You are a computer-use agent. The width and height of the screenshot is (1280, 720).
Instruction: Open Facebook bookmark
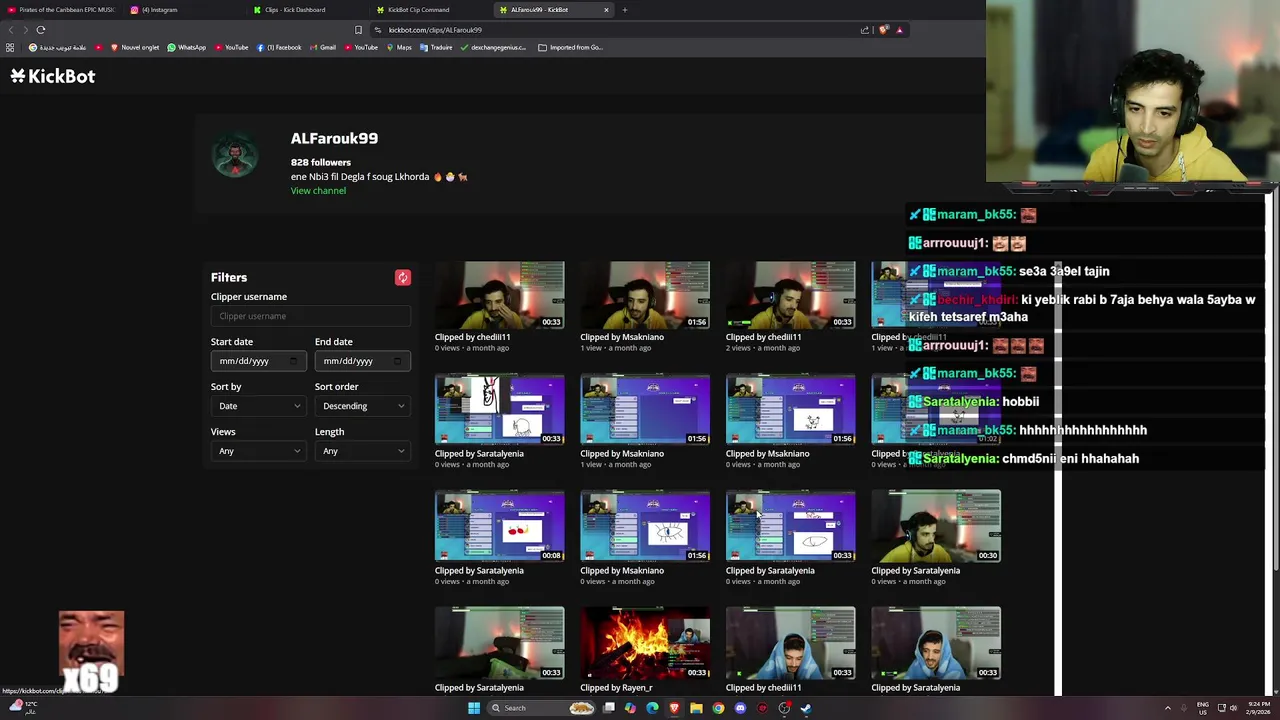(279, 47)
